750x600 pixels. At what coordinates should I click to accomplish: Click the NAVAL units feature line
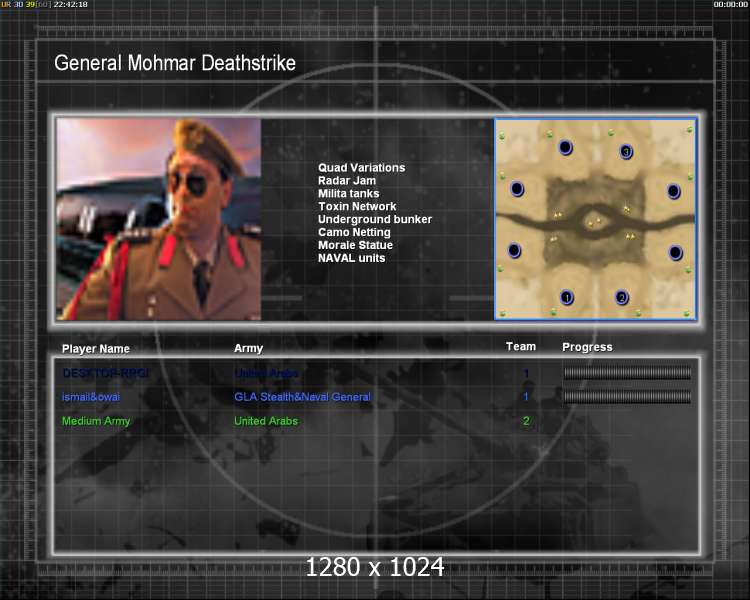pyautogui.click(x=352, y=258)
